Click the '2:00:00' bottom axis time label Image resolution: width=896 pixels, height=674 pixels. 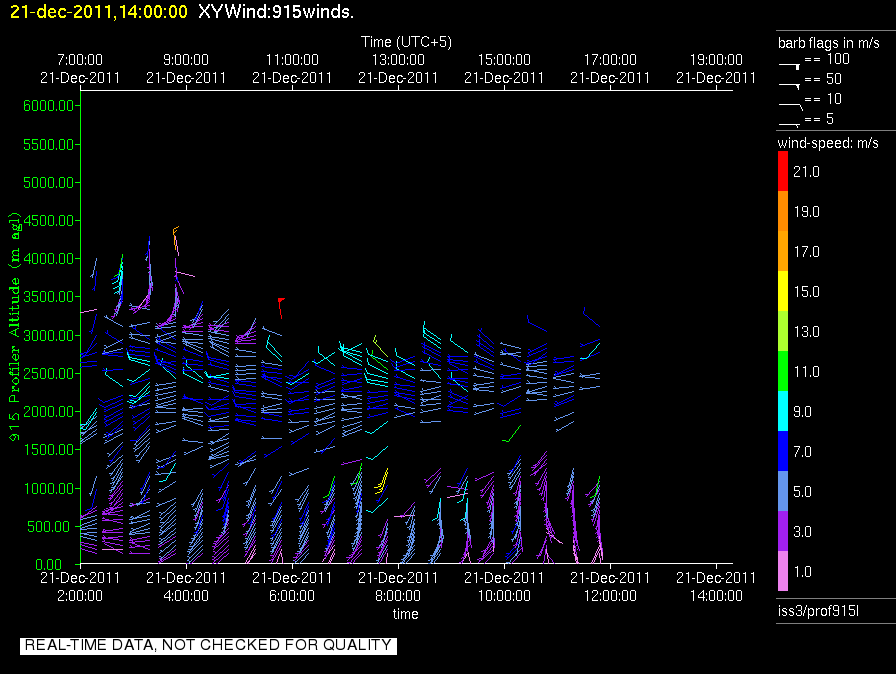pos(80,596)
